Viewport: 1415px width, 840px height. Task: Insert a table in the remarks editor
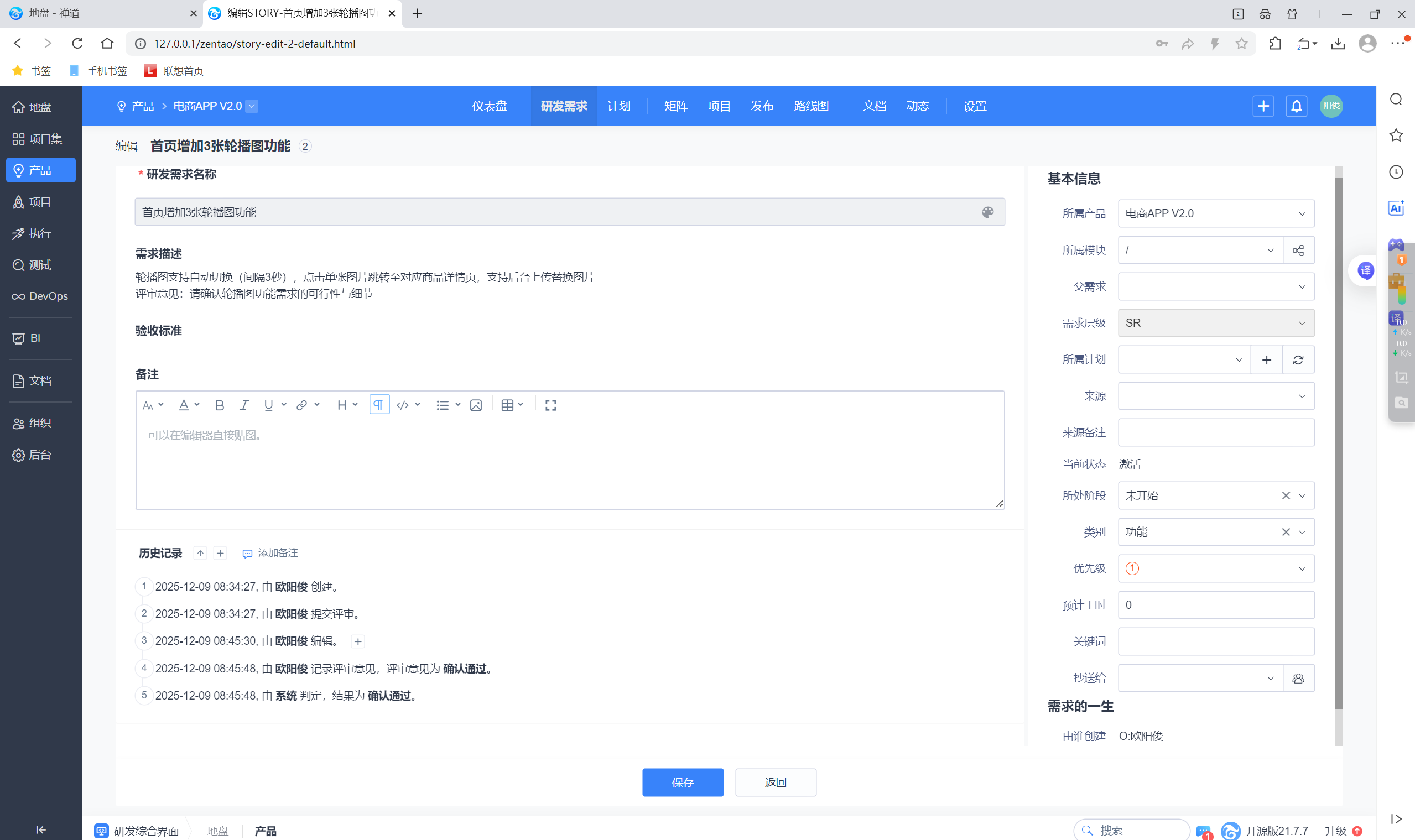(508, 405)
